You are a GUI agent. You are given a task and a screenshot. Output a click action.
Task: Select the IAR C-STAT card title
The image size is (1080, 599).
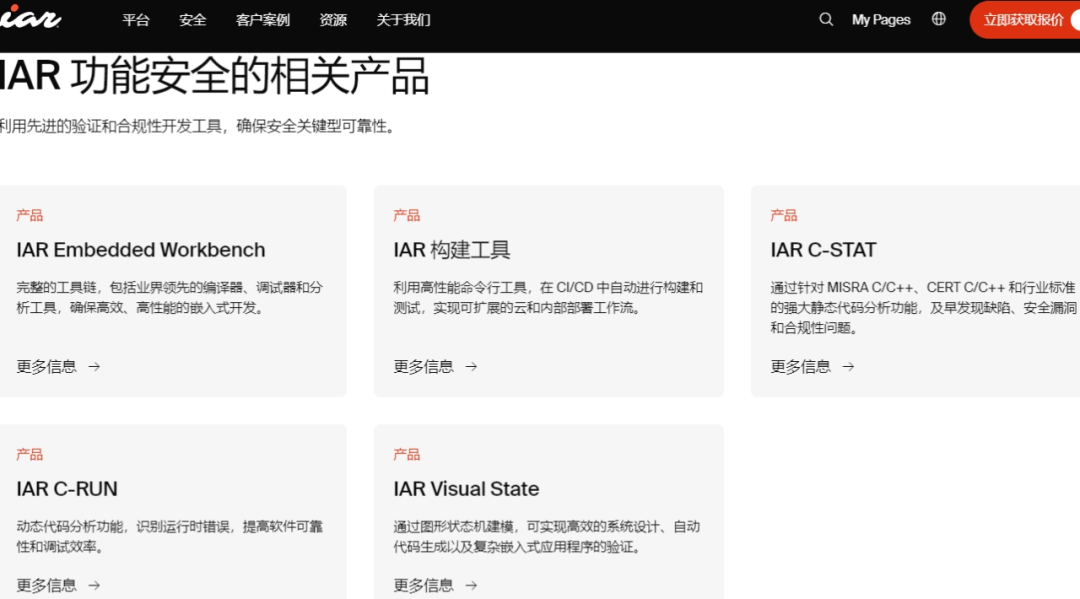pyautogui.click(x=823, y=250)
